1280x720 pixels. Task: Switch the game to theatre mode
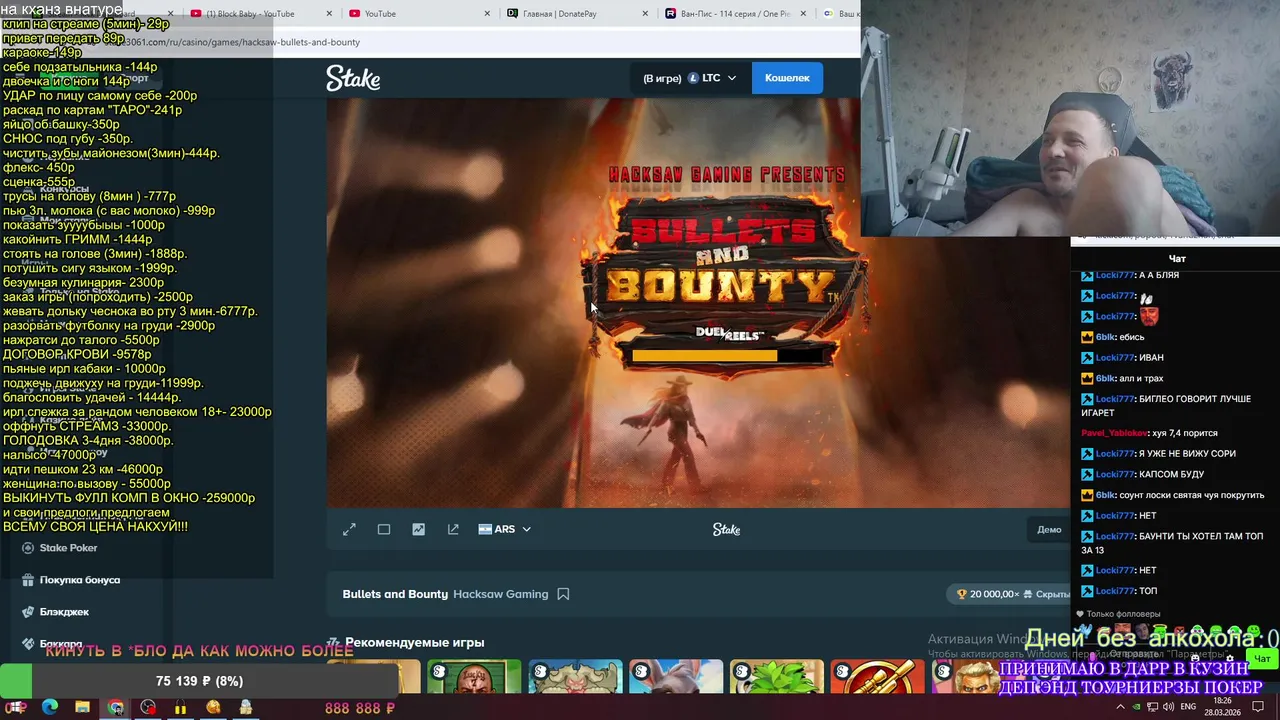point(384,529)
